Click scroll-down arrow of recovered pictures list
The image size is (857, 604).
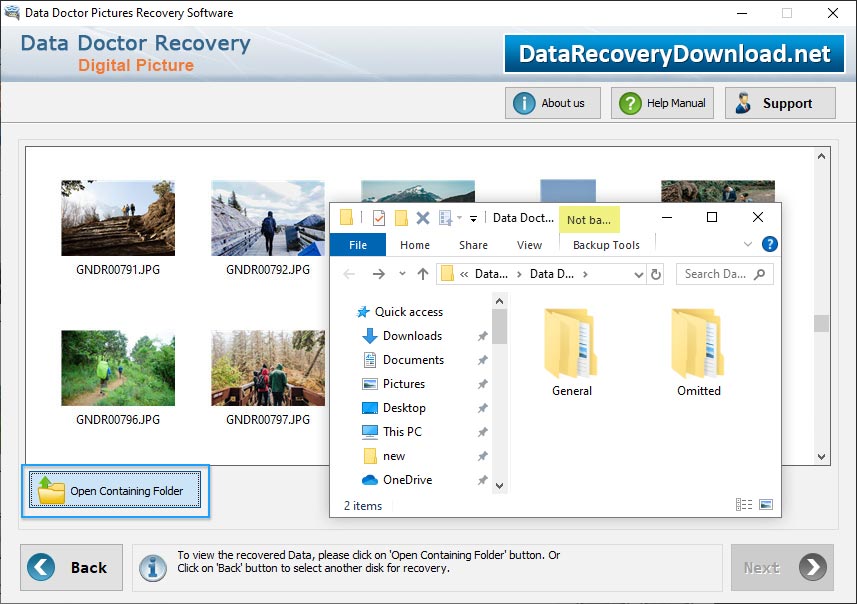point(821,456)
